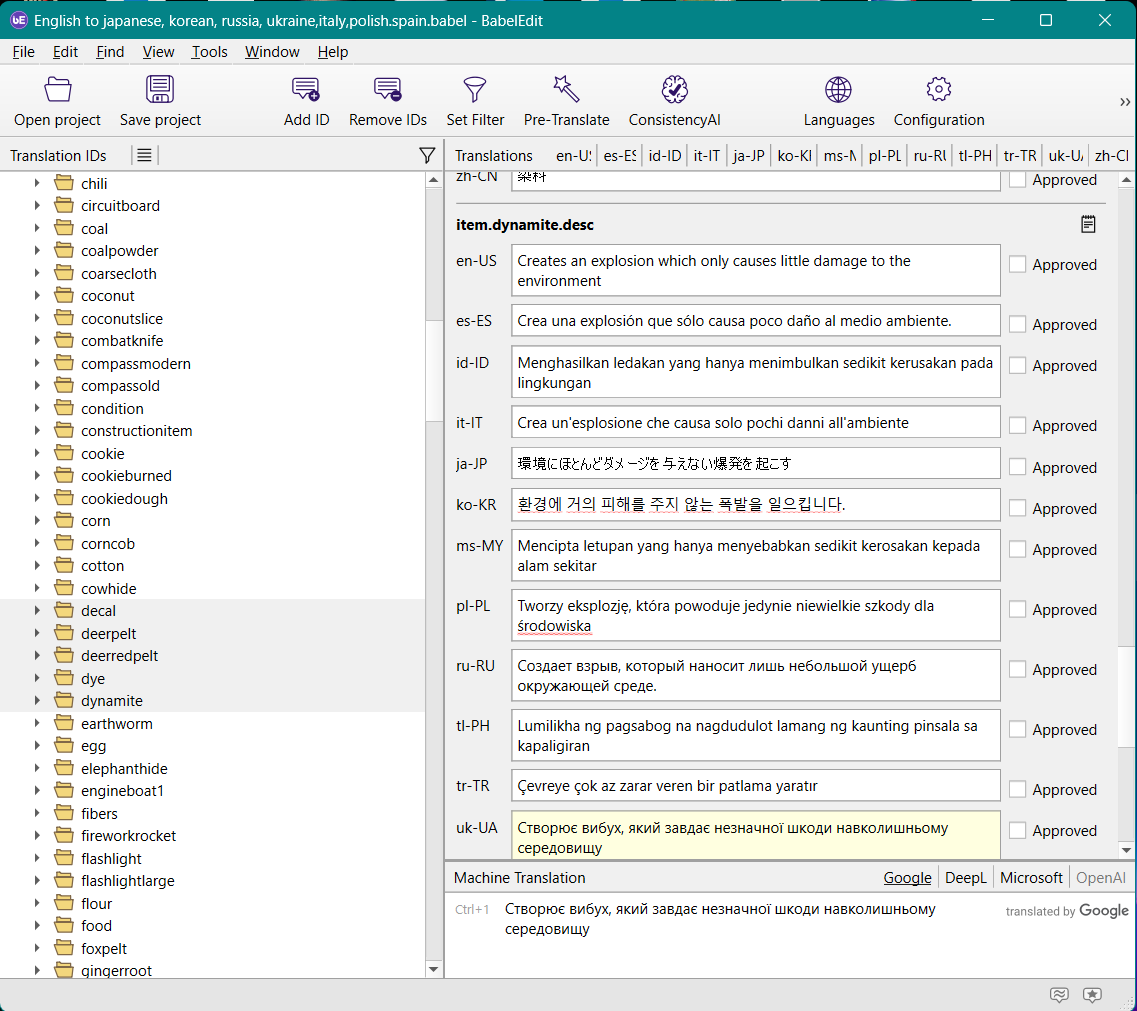Expand the chili tree node

(37, 183)
